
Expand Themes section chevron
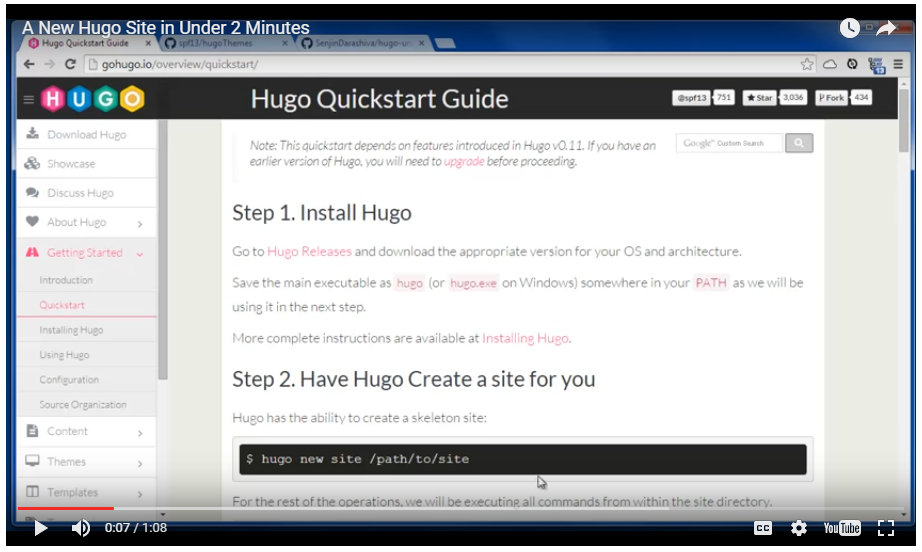tap(140, 463)
